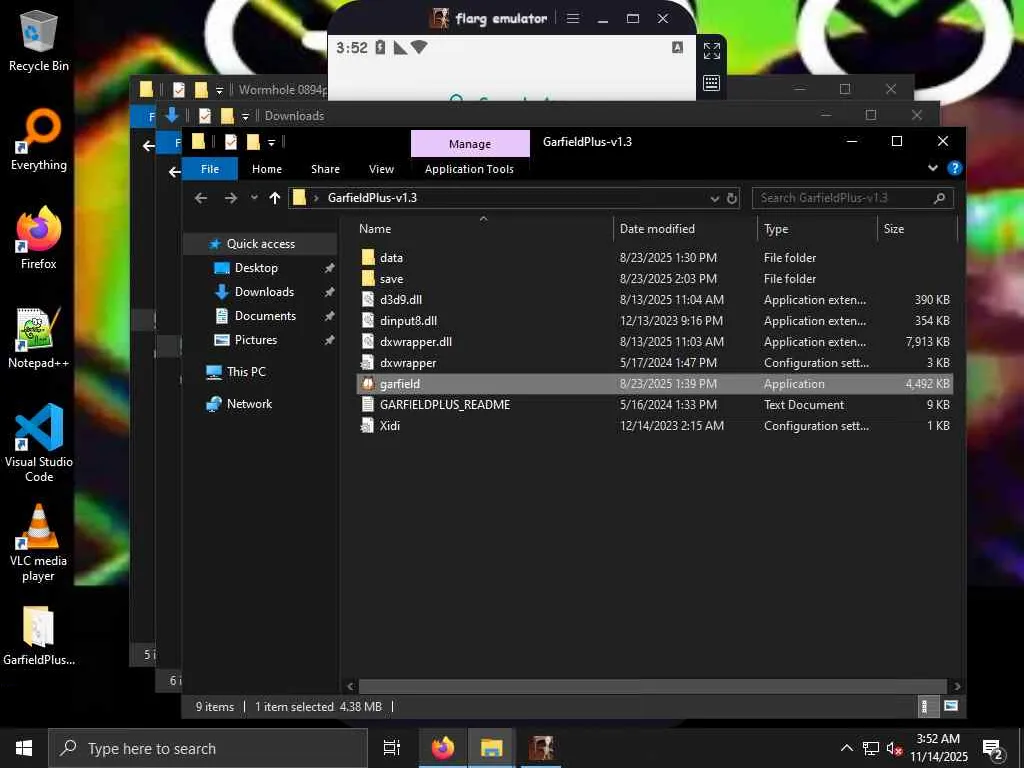The width and height of the screenshot is (1024, 768).
Task: Open the address bar previous locations dropdown
Action: click(714, 199)
